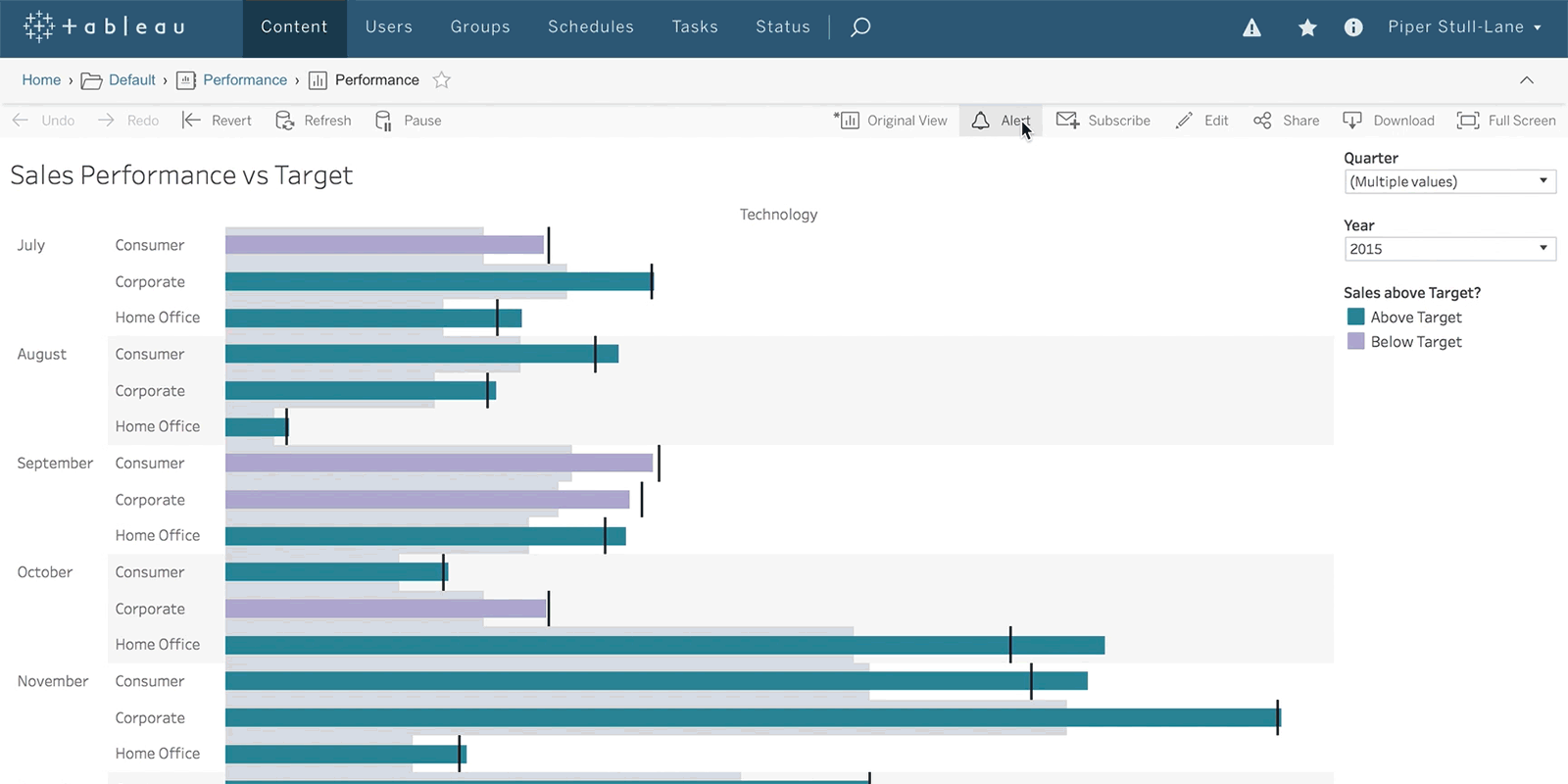Click the Undo arrow
The image size is (1568, 784).
tap(21, 120)
